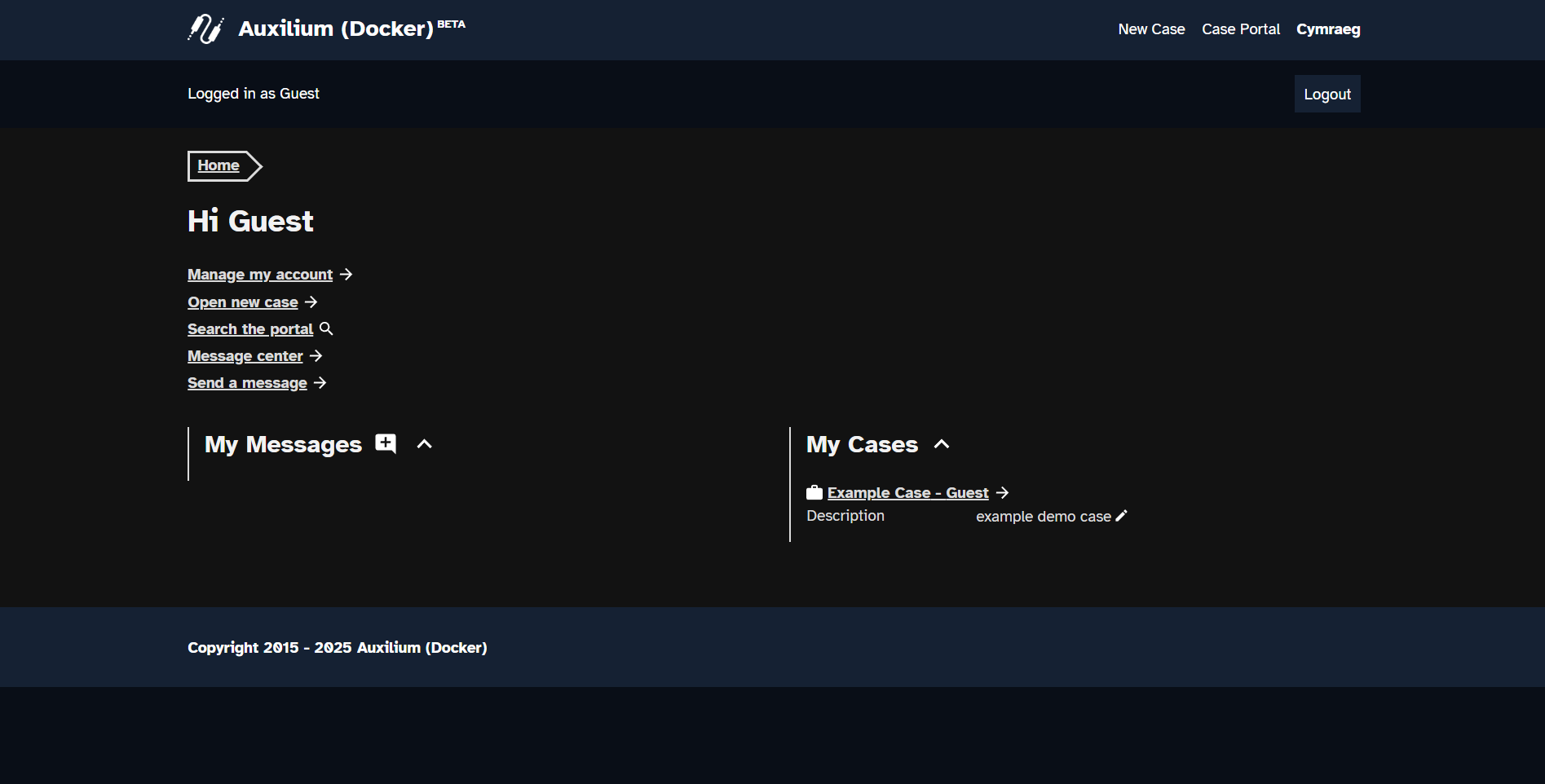Click the briefcase icon beside Example Case - Guest
Image resolution: width=1545 pixels, height=784 pixels.
point(814,491)
